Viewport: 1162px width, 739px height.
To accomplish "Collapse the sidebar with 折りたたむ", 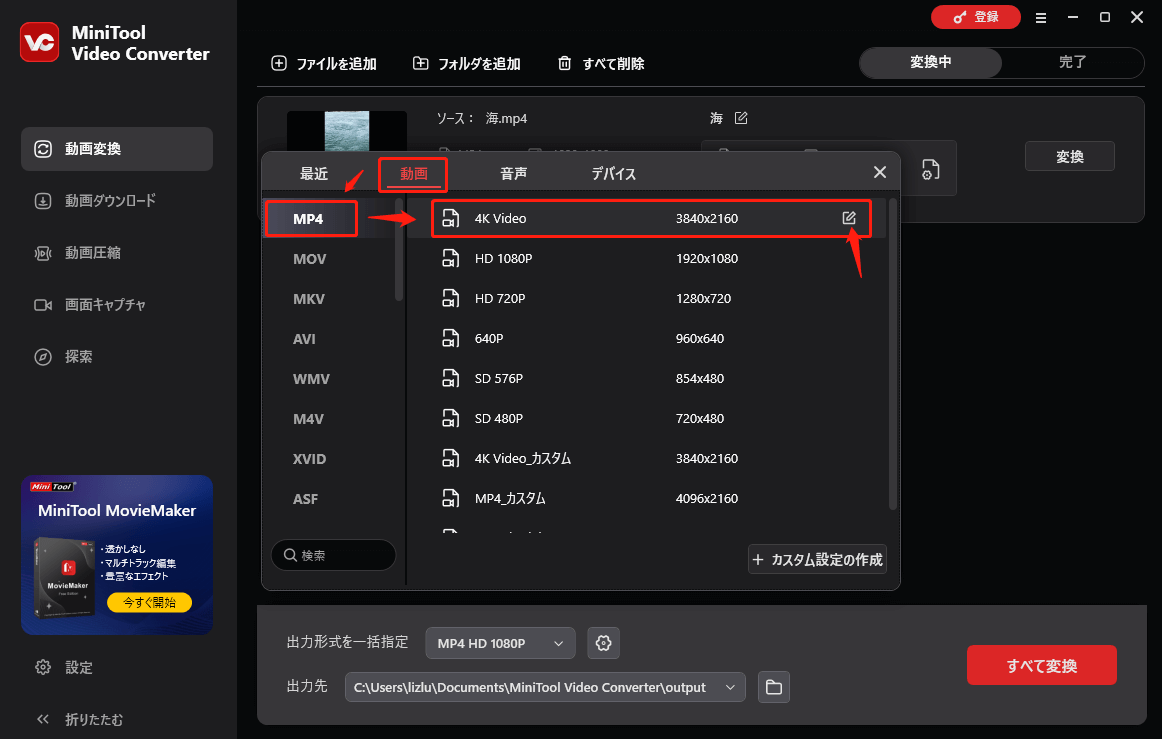I will pyautogui.click(x=79, y=719).
